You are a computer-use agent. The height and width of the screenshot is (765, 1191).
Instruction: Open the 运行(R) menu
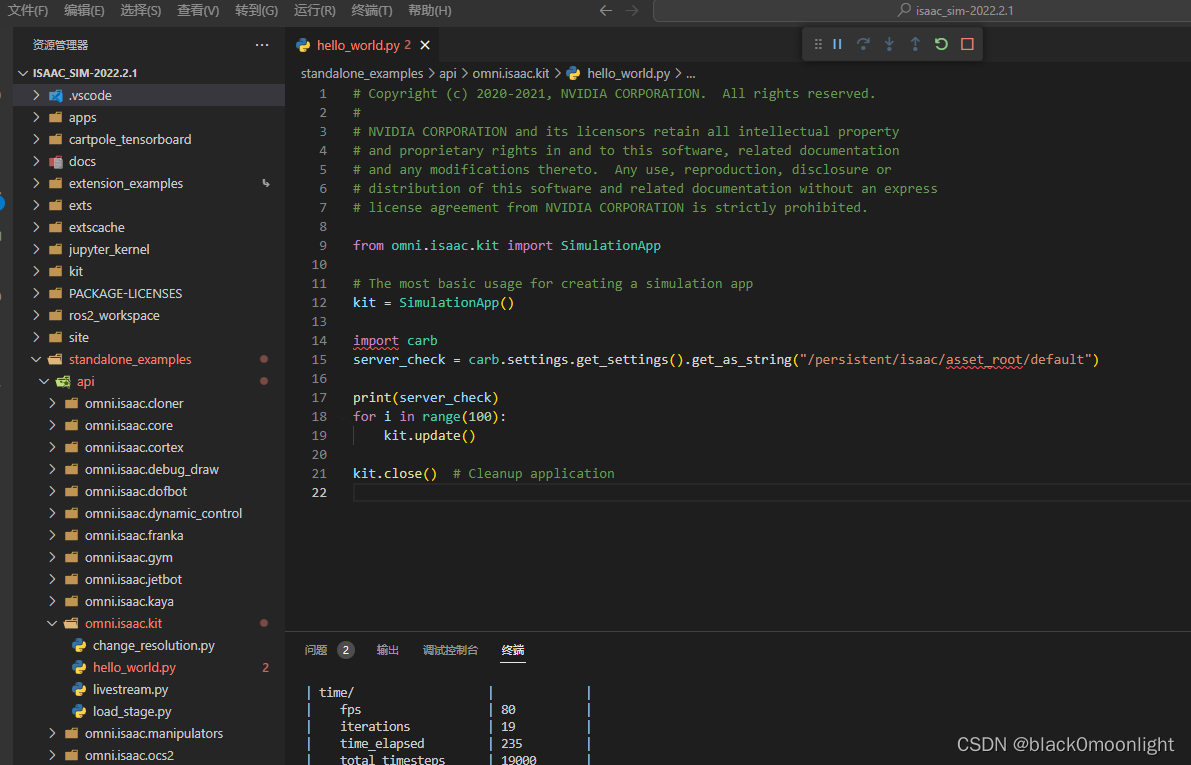(x=315, y=11)
